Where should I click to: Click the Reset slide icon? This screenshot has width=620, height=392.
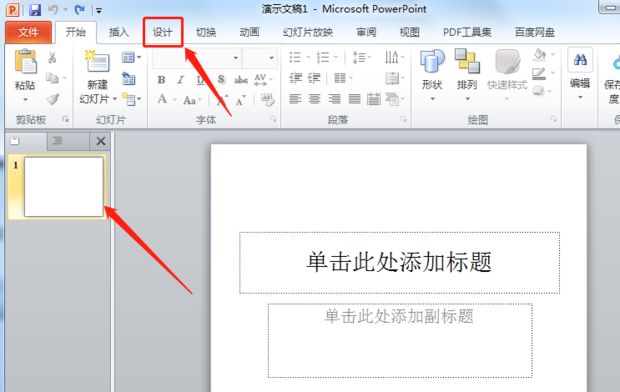[x=129, y=79]
